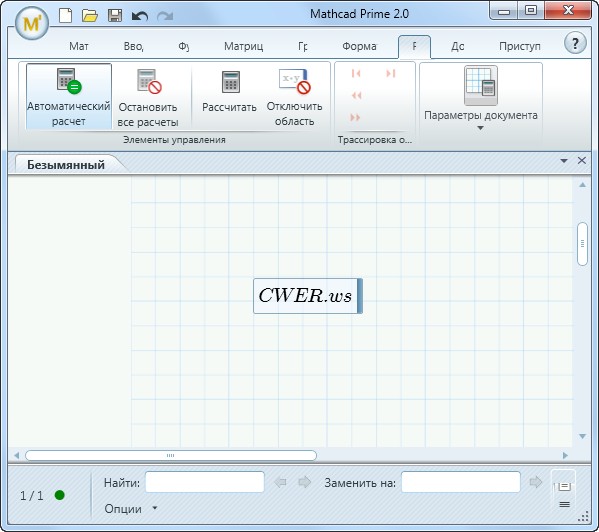Click the scroll right arrow

tap(565, 455)
